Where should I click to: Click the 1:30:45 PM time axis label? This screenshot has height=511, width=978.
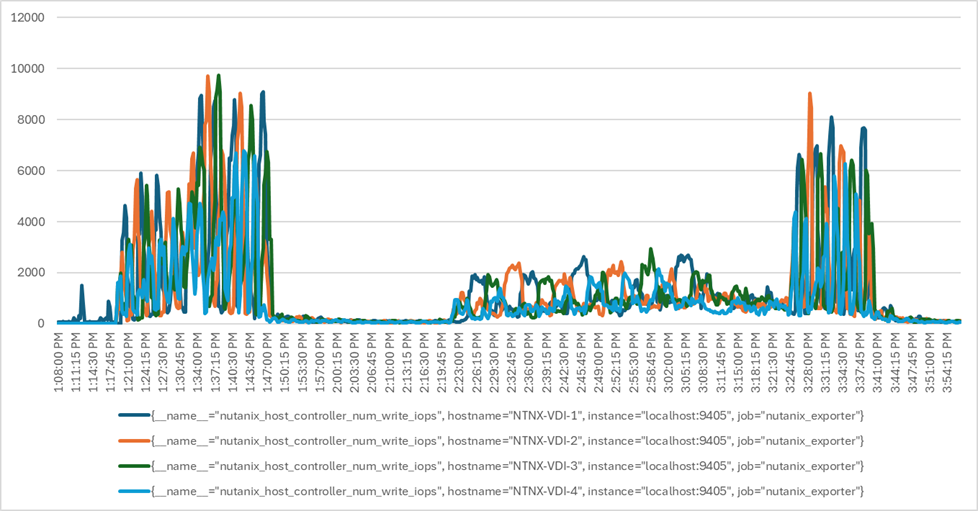click(x=181, y=363)
